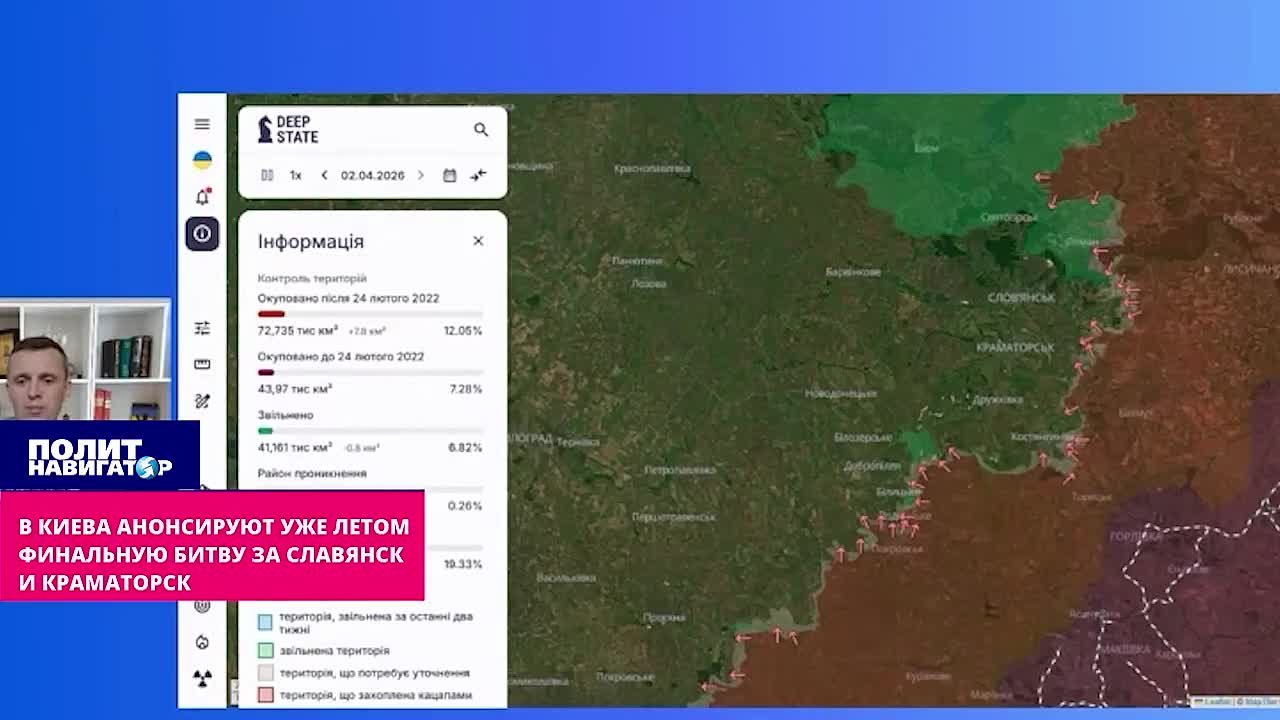Screen dimensions: 1280x720
Task: Select the drawing pencil tool
Action: [202, 401]
